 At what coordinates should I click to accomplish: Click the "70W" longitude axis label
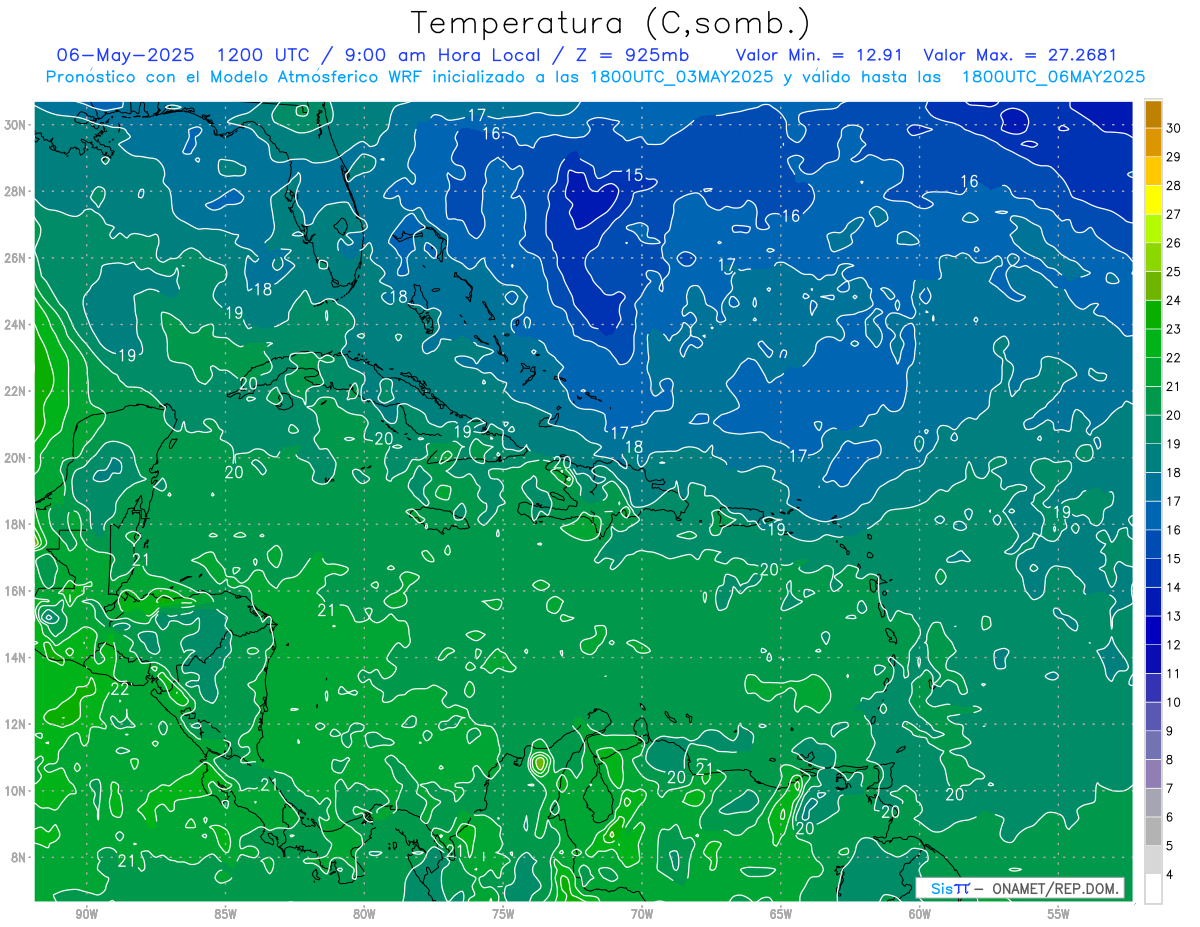642,914
